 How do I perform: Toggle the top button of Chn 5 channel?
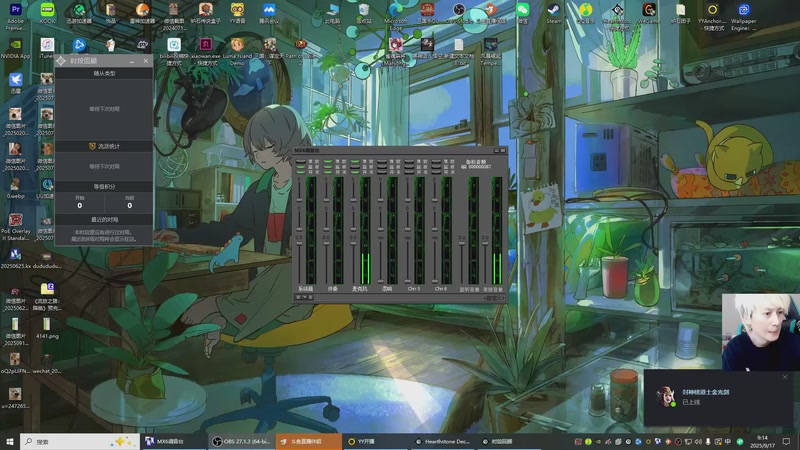tap(409, 162)
